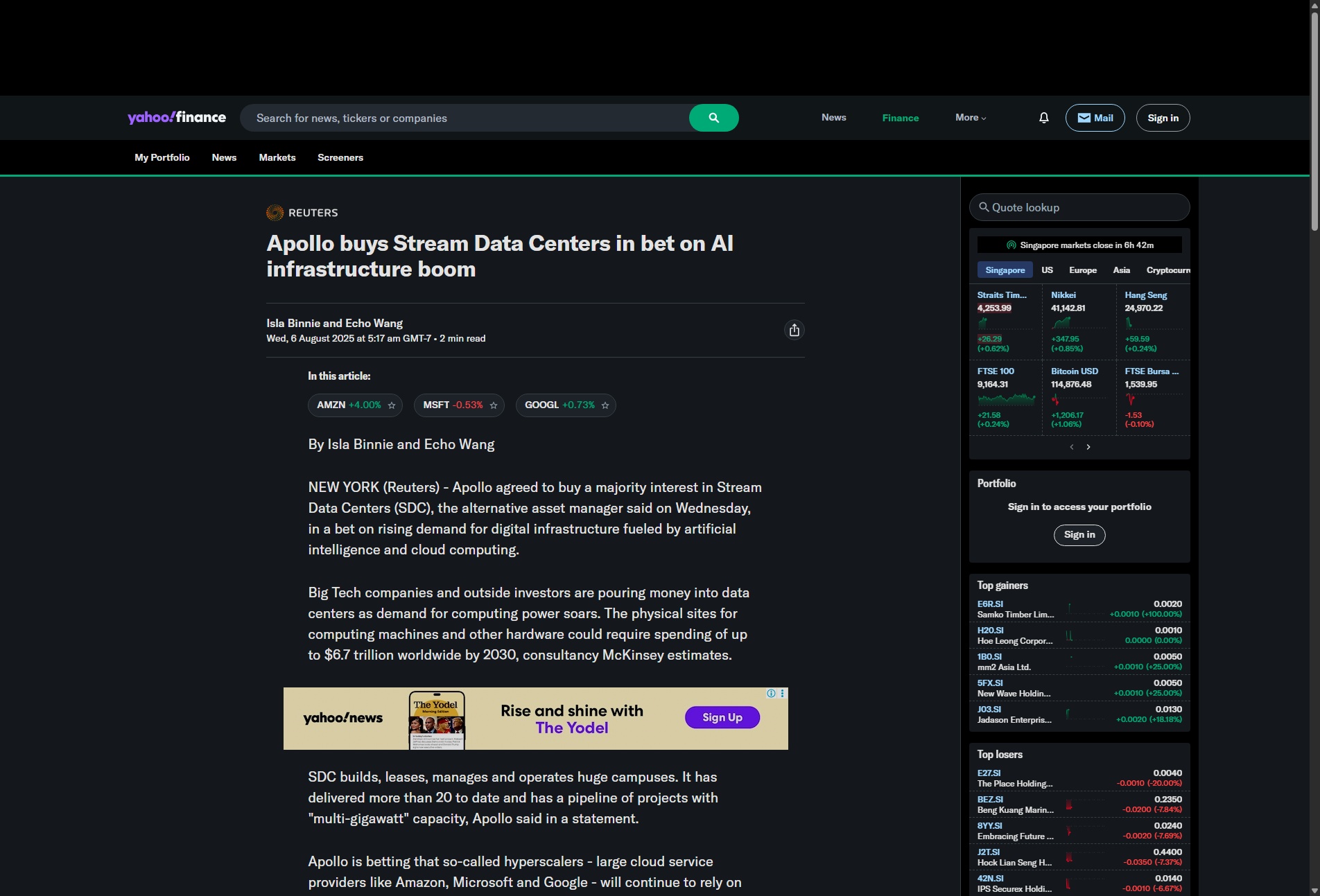Click Sign in in the header
1320x896 pixels.
click(x=1163, y=118)
